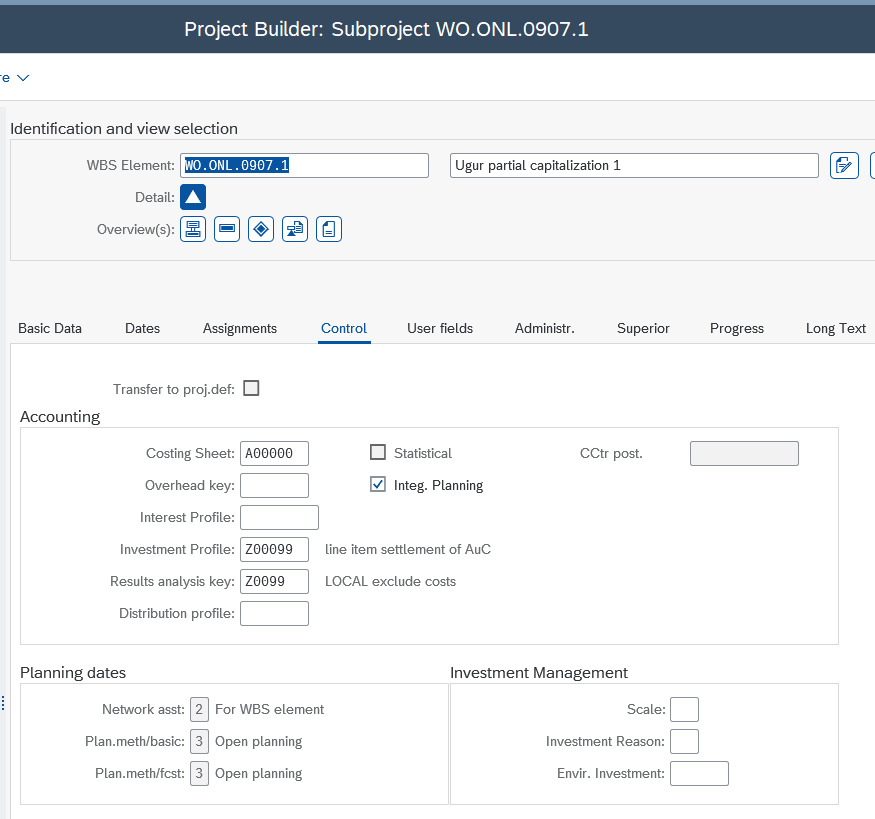Select the Investment Reason input box
The width and height of the screenshot is (875, 819).
tap(684, 741)
